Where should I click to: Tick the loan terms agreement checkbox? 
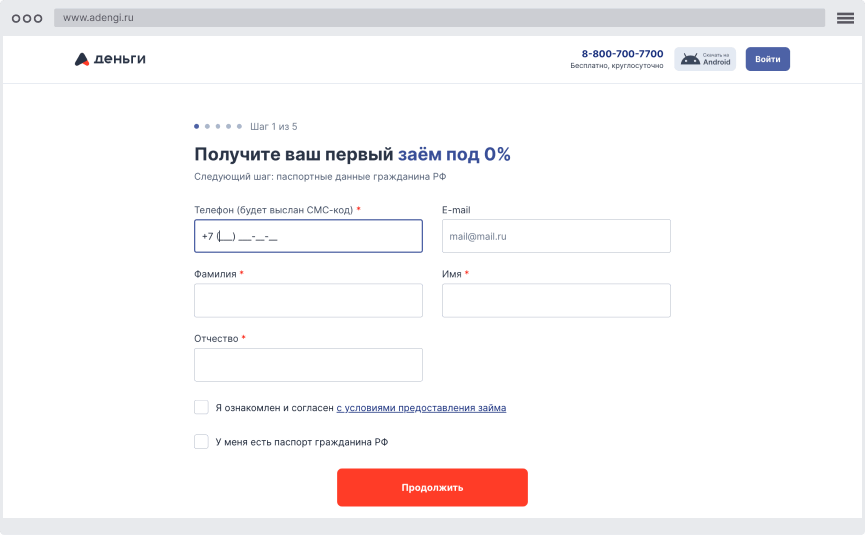tap(201, 408)
